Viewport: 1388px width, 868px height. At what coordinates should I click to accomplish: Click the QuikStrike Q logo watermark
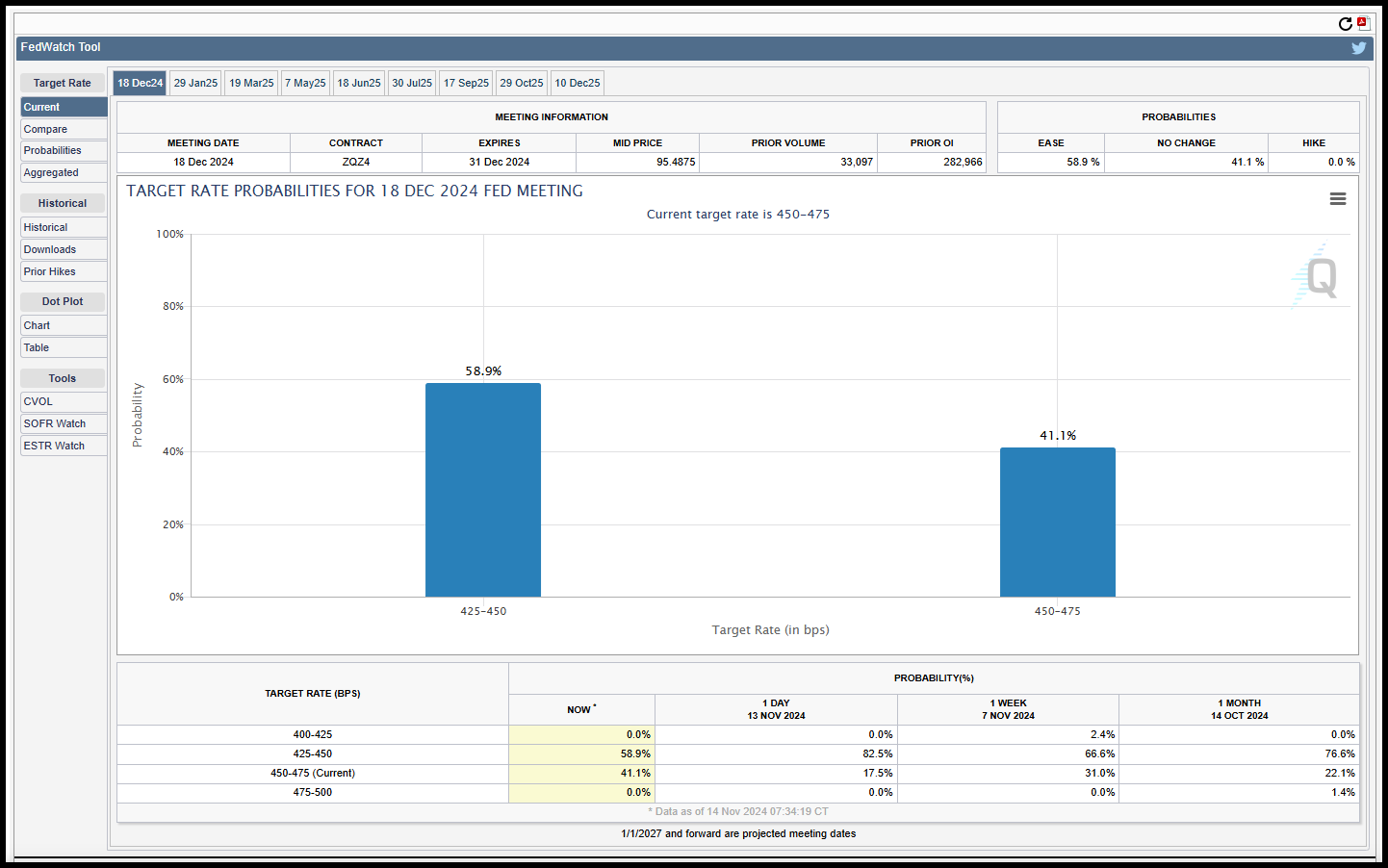(x=1316, y=276)
